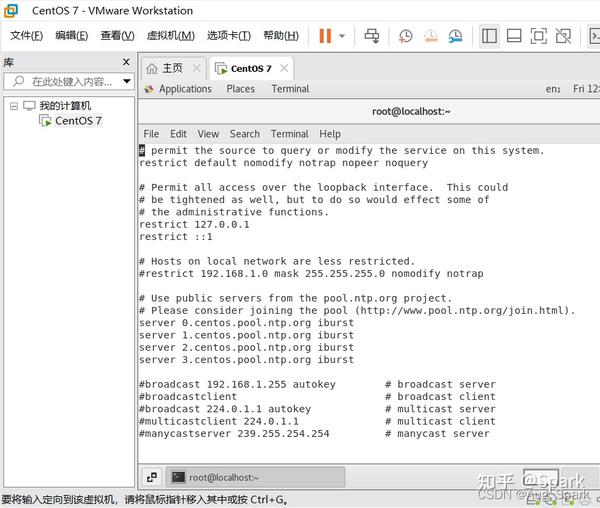Revert to the previous snapshot icon
600x508 pixels.
[x=431, y=36]
